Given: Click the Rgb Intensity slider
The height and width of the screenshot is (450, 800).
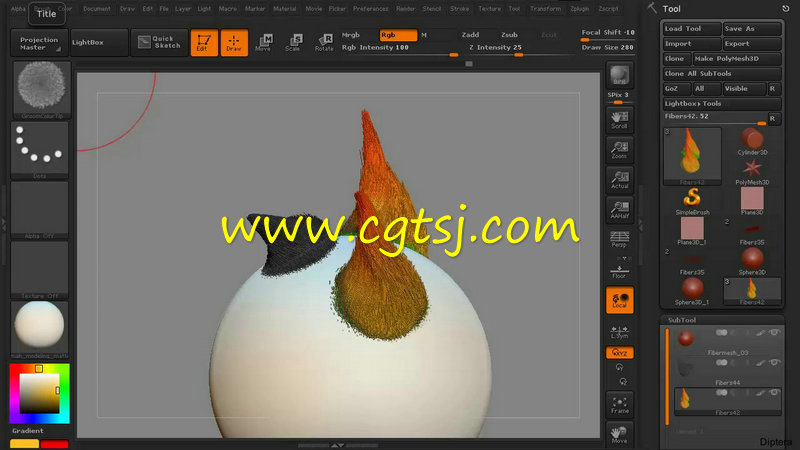Looking at the screenshot, I should pos(399,49).
